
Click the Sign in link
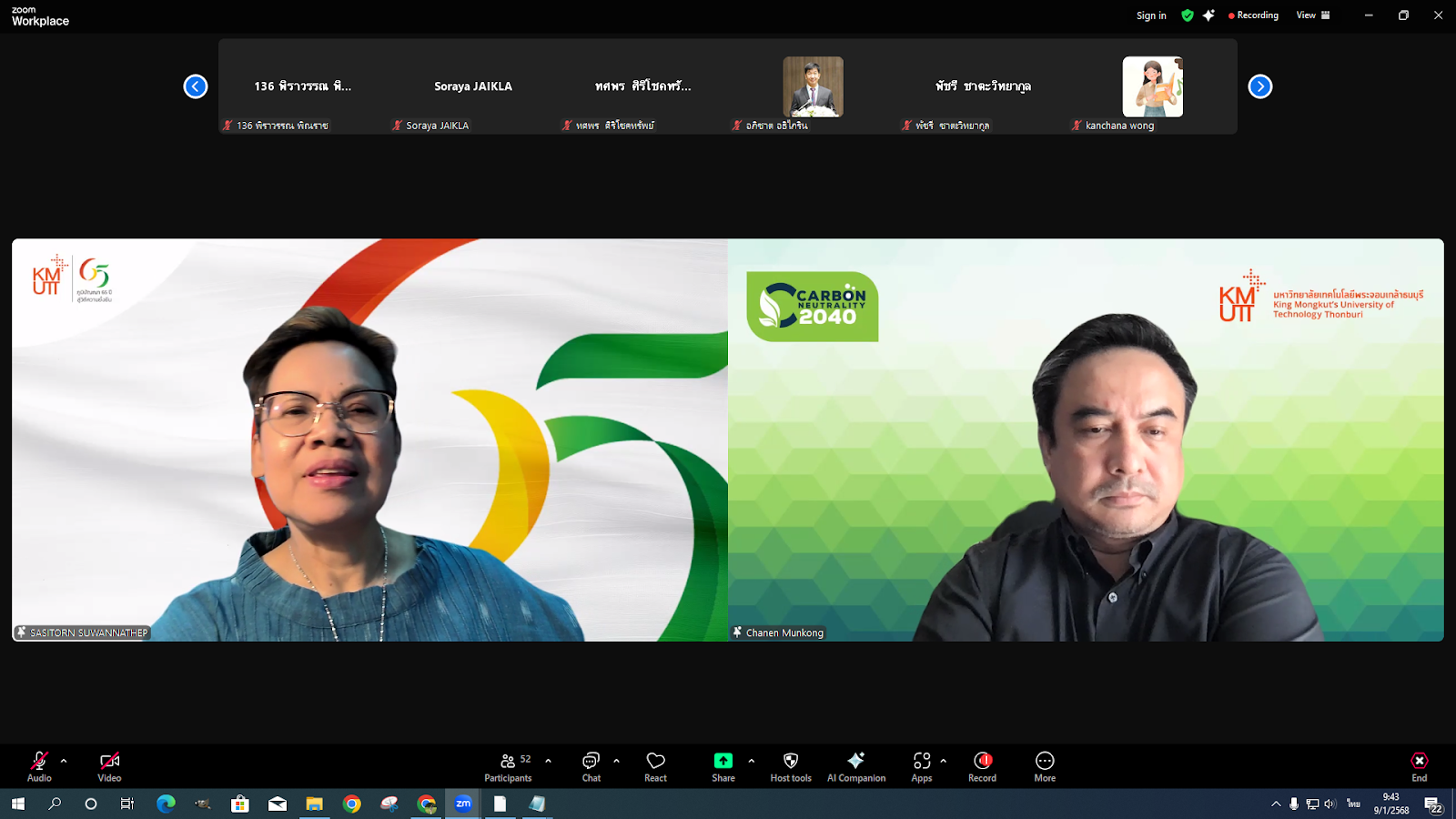(x=1151, y=15)
